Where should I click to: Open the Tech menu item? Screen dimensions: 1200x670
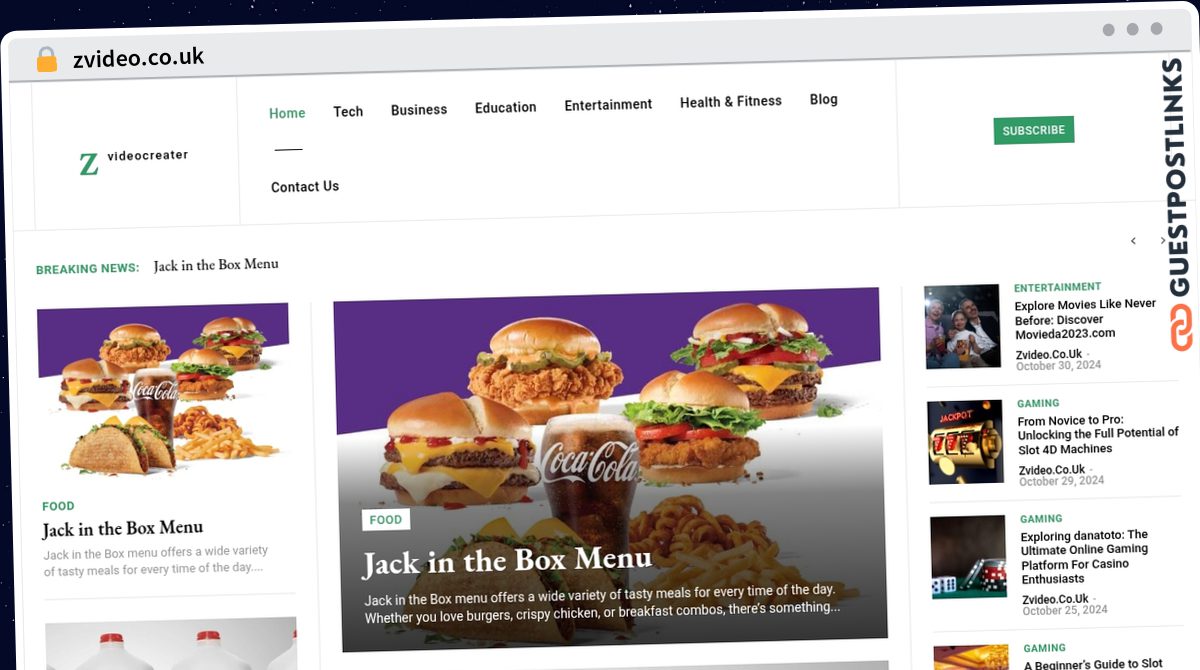pyautogui.click(x=348, y=111)
